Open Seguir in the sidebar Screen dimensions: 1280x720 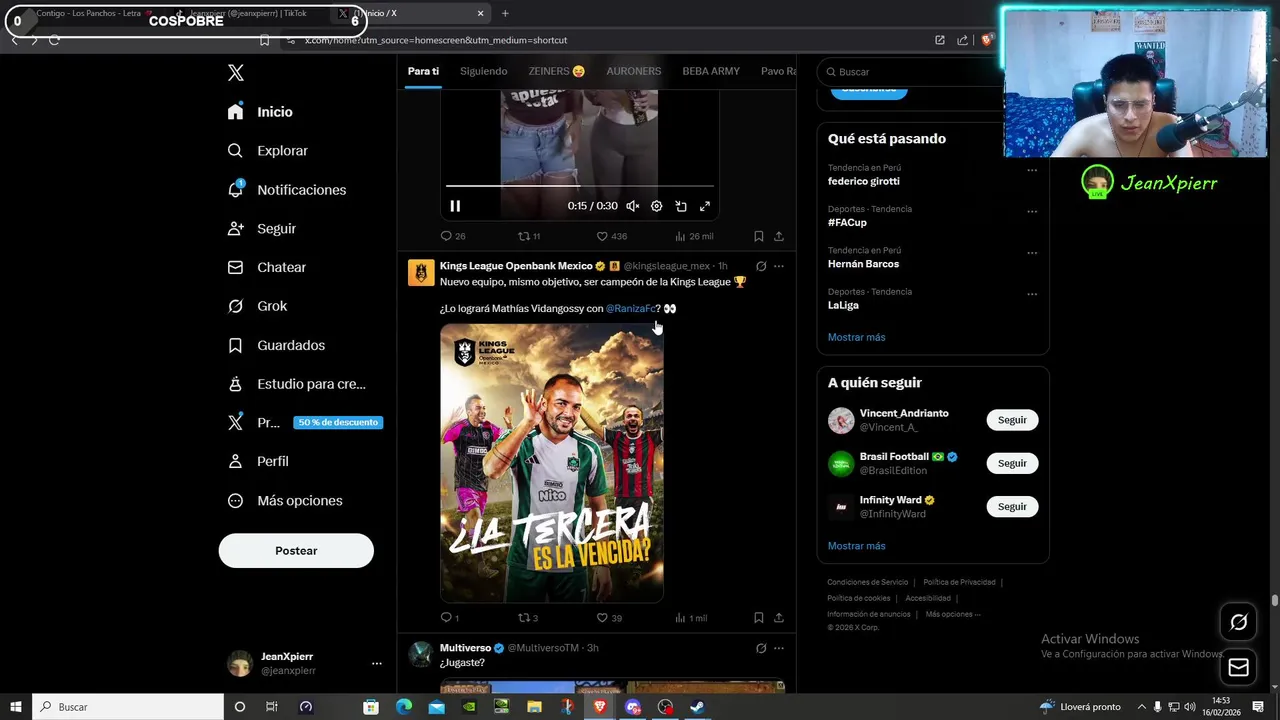261,229
